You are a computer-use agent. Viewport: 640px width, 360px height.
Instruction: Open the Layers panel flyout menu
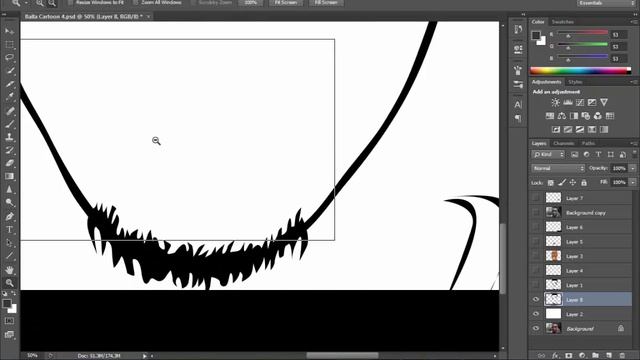coord(633,143)
